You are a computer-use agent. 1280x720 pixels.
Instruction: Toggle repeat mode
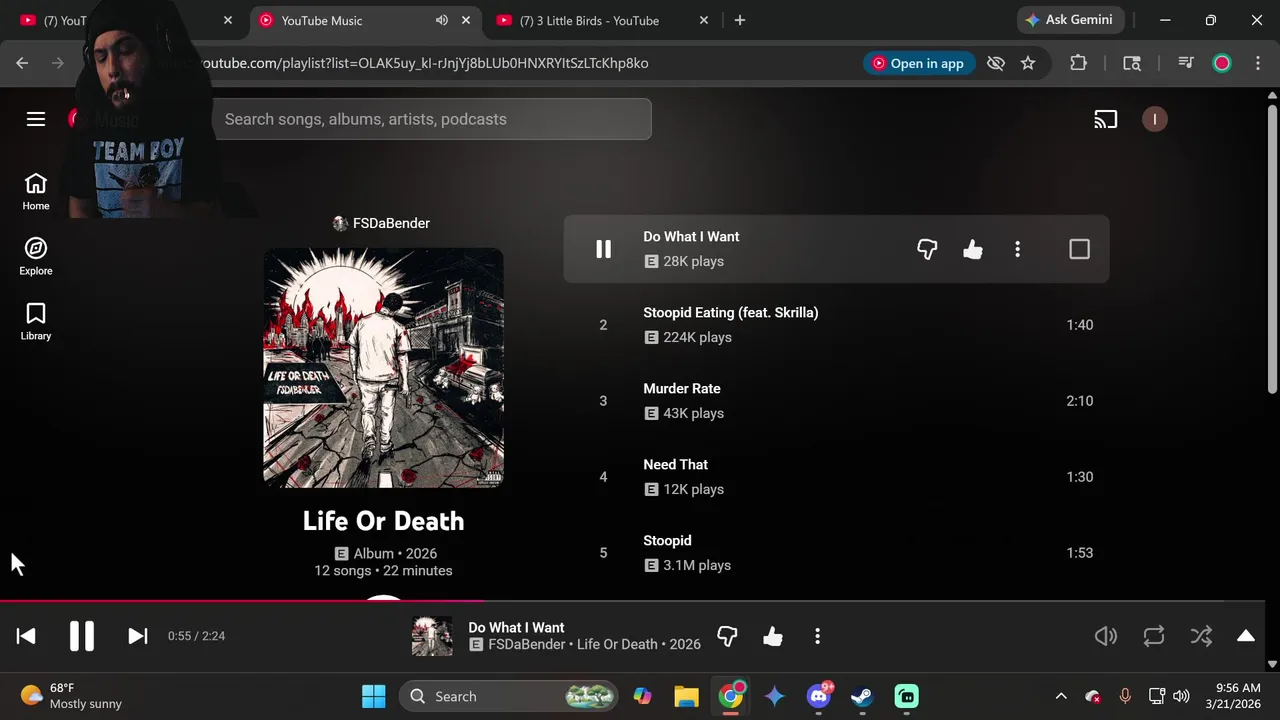[x=1154, y=636]
